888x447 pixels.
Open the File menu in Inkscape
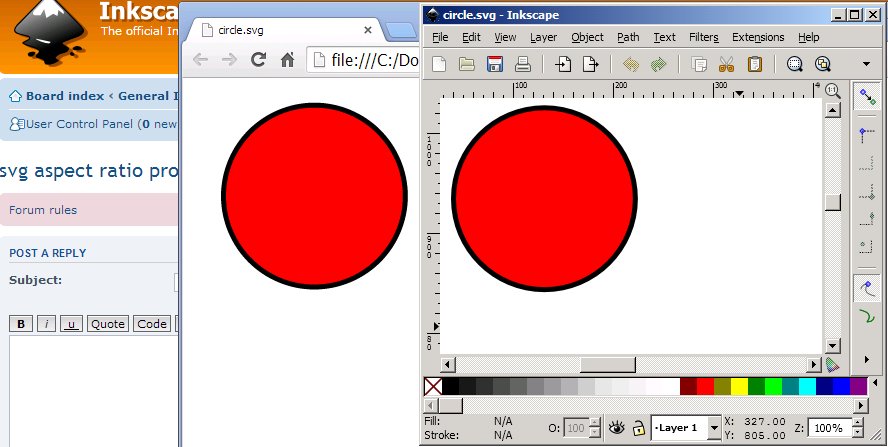click(x=440, y=37)
